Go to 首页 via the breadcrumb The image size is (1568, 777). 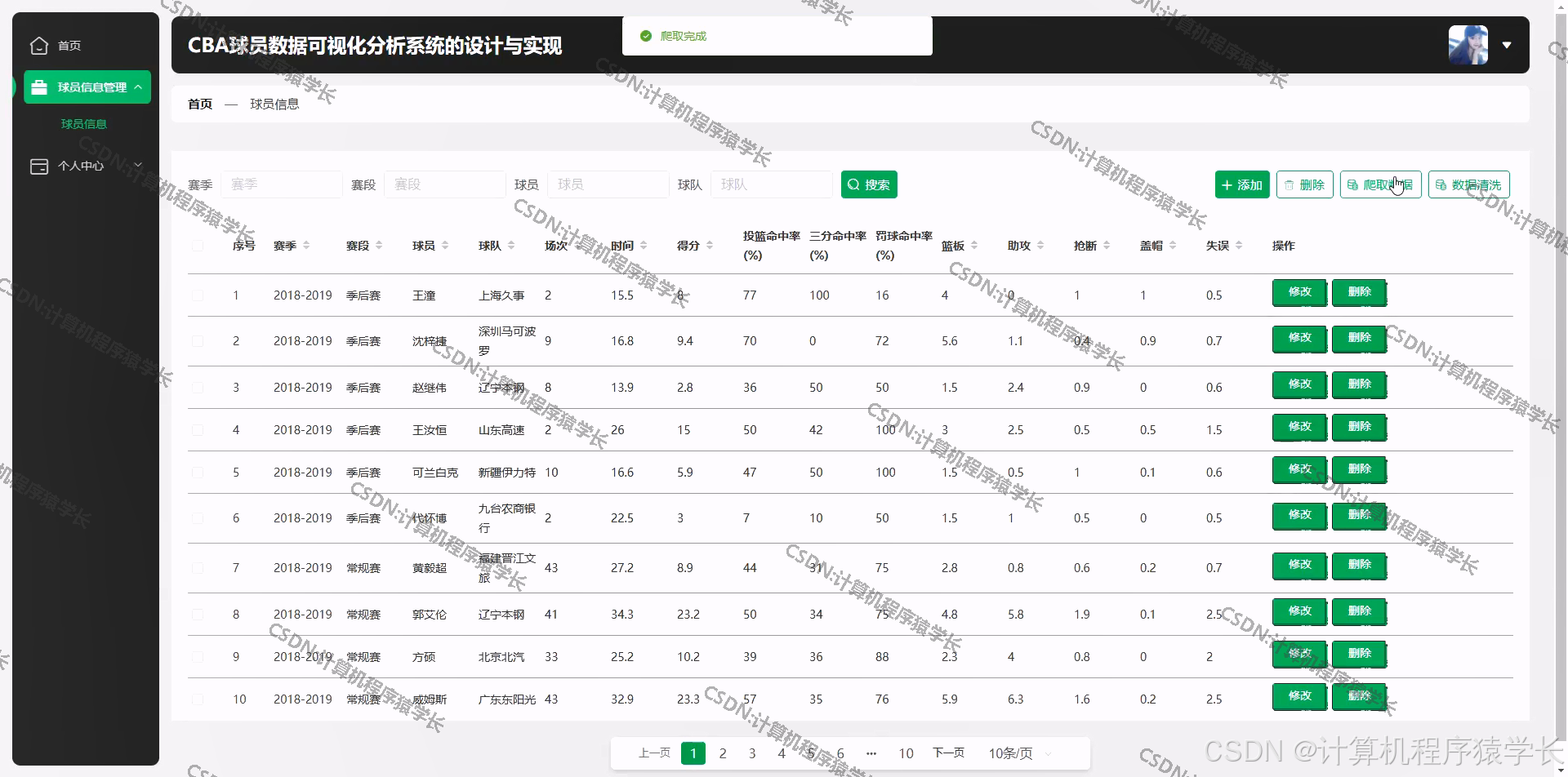pos(200,104)
